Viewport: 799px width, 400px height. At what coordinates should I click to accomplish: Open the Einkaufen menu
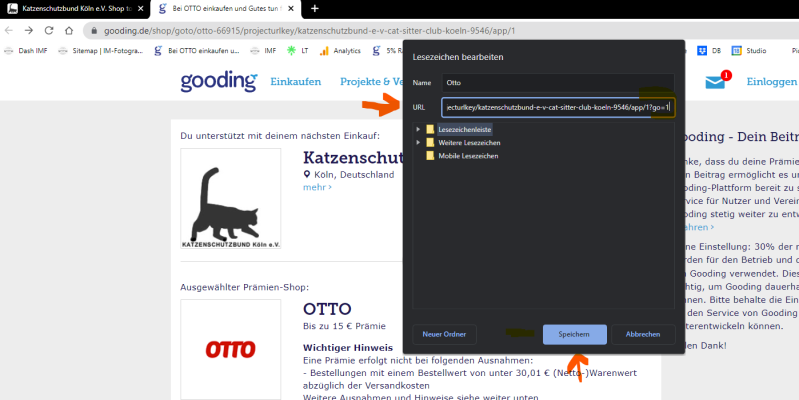point(296,82)
